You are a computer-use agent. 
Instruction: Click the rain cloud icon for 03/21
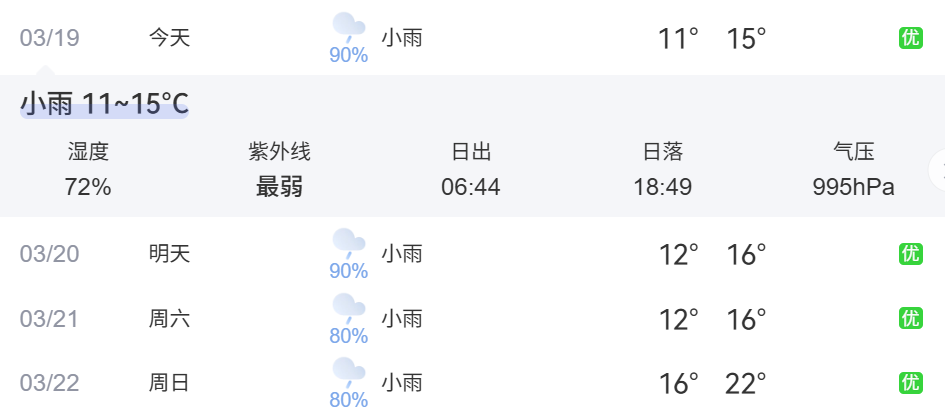348,308
